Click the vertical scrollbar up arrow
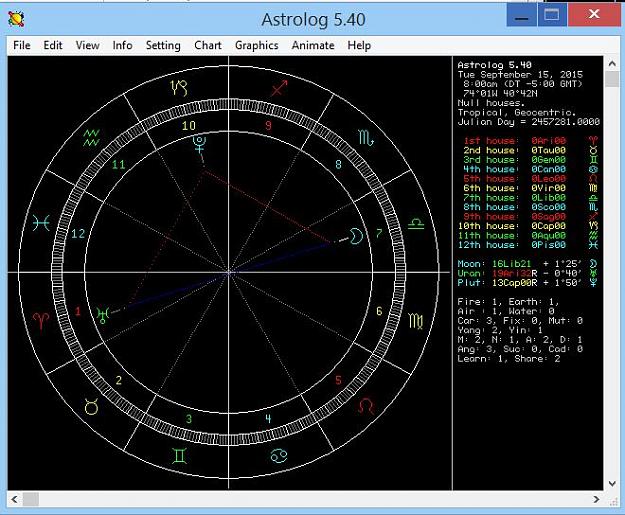The height and width of the screenshot is (515, 625). pos(612,63)
